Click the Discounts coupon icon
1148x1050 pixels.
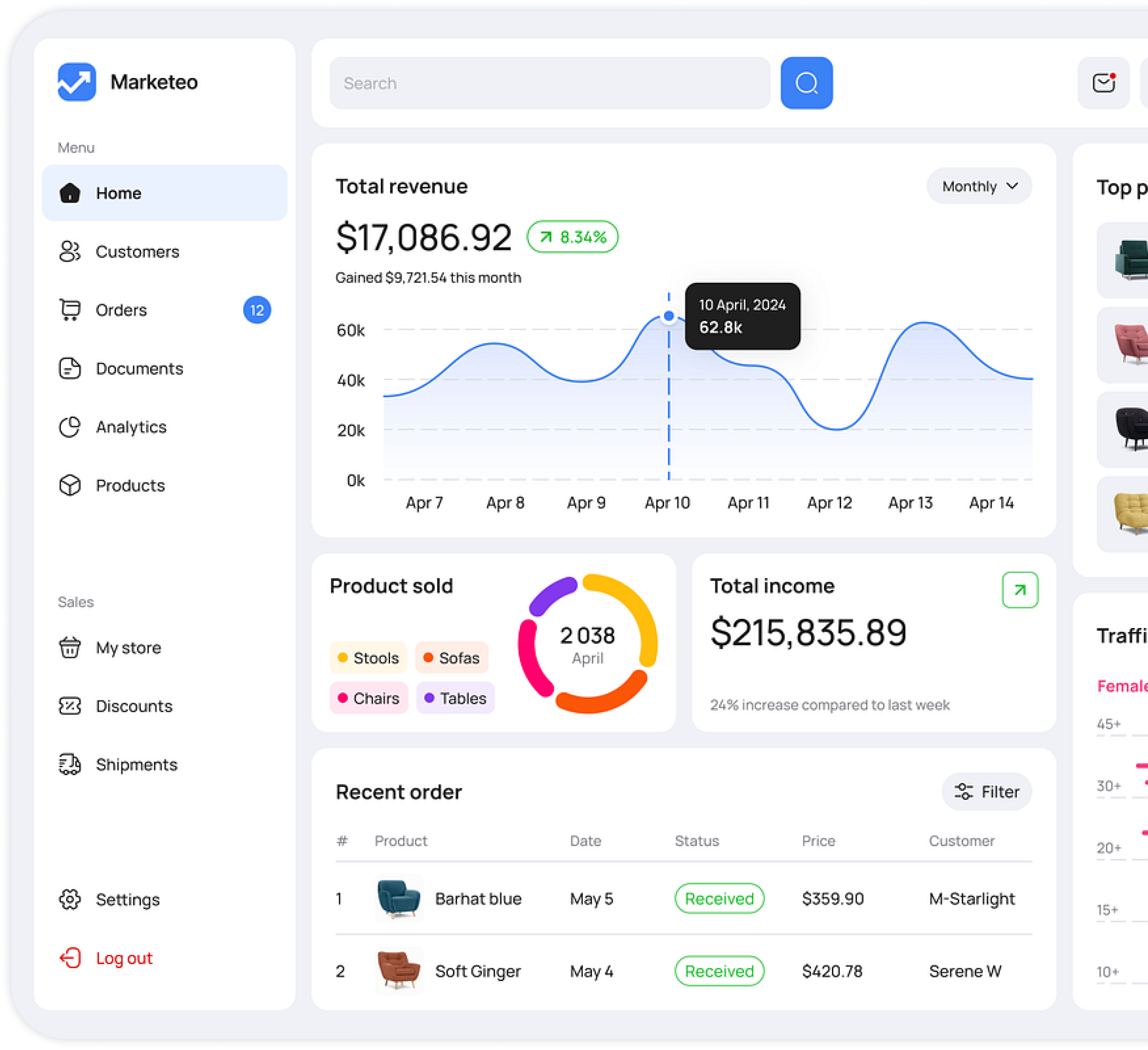coord(70,706)
